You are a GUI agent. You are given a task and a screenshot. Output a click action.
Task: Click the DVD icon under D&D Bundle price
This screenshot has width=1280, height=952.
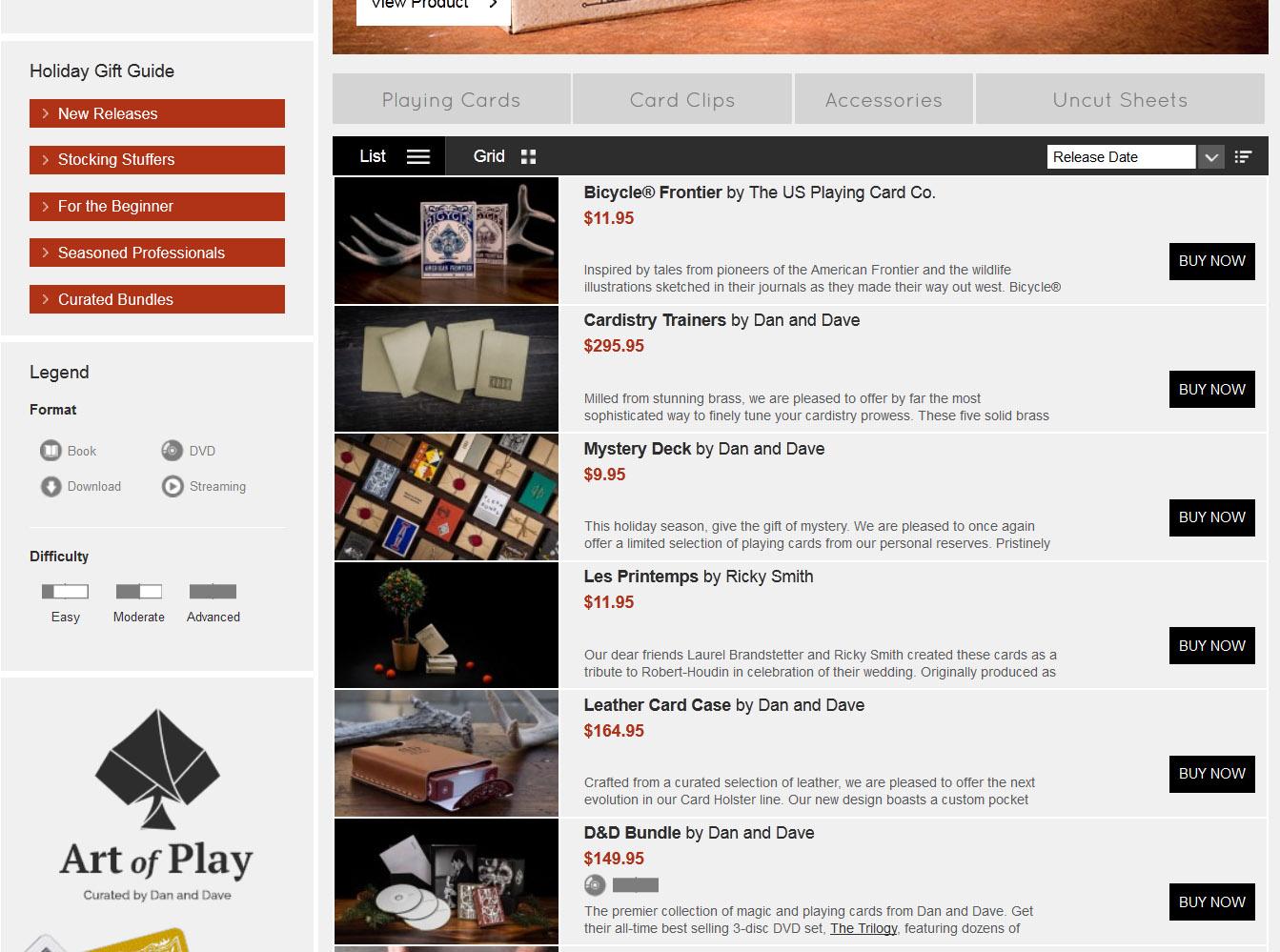[x=595, y=885]
